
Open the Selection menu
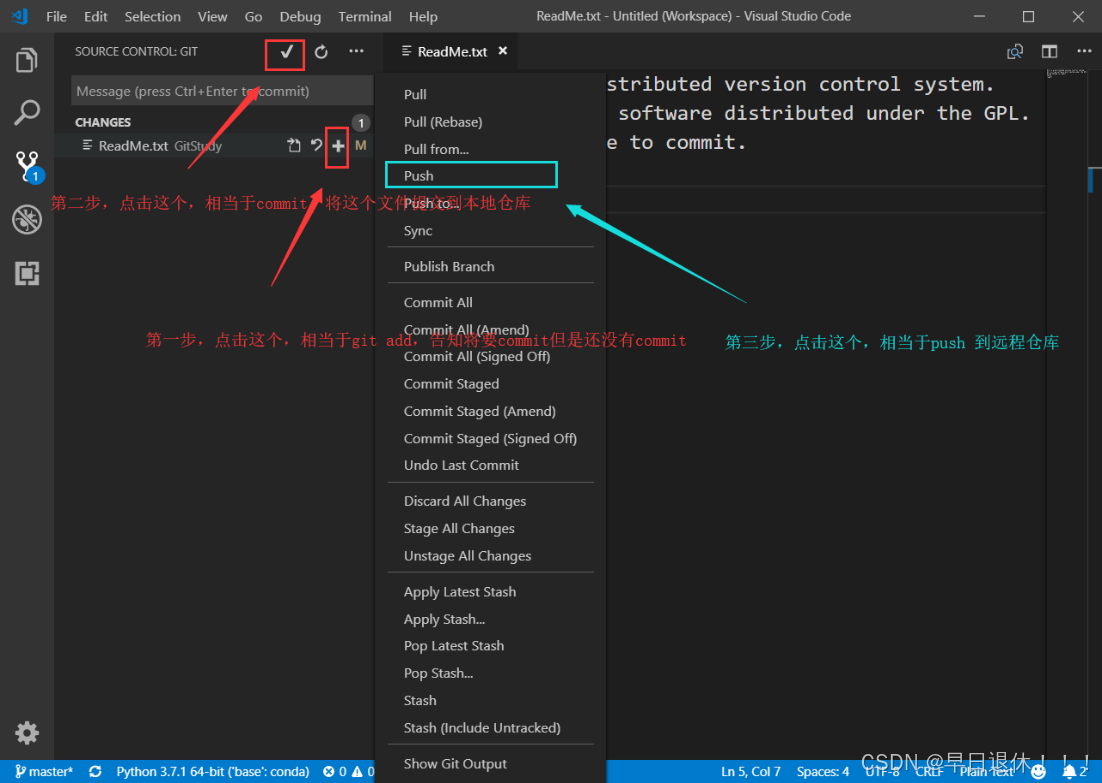click(x=153, y=16)
